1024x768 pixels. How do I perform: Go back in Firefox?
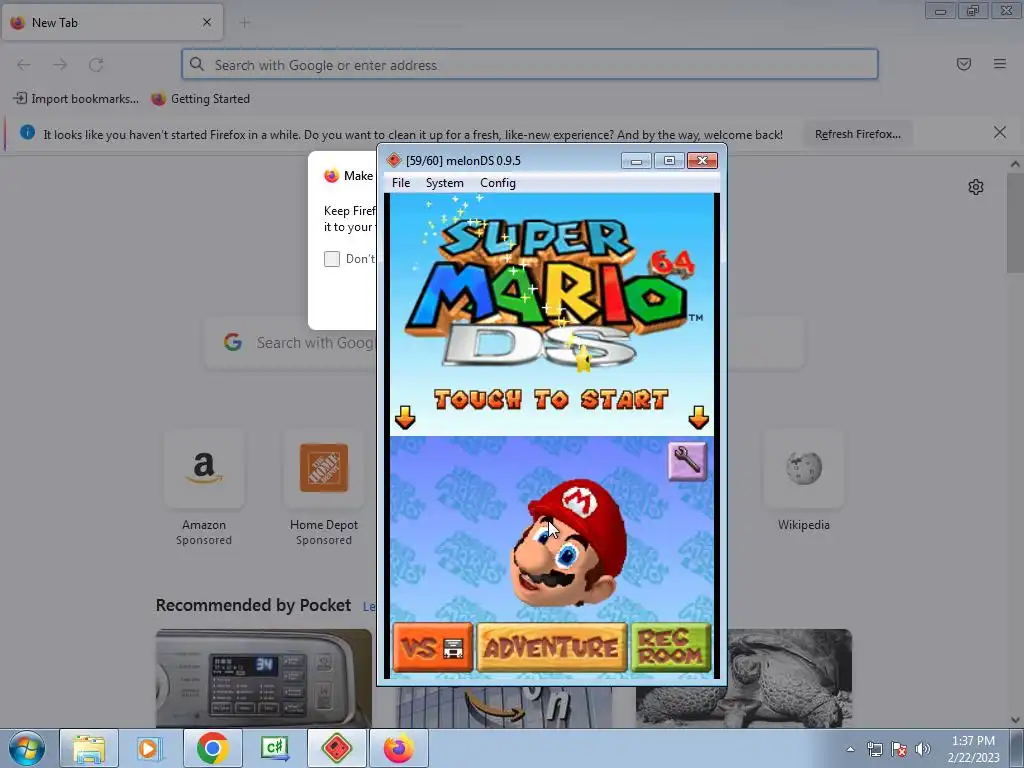point(24,65)
